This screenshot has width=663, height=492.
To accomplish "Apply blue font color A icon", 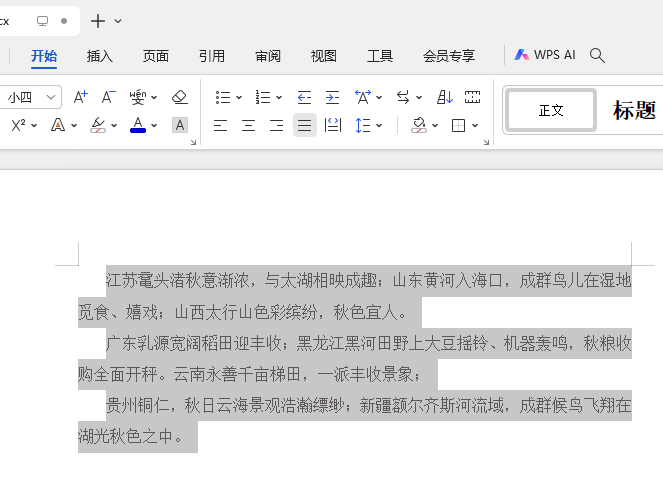I will click(138, 125).
